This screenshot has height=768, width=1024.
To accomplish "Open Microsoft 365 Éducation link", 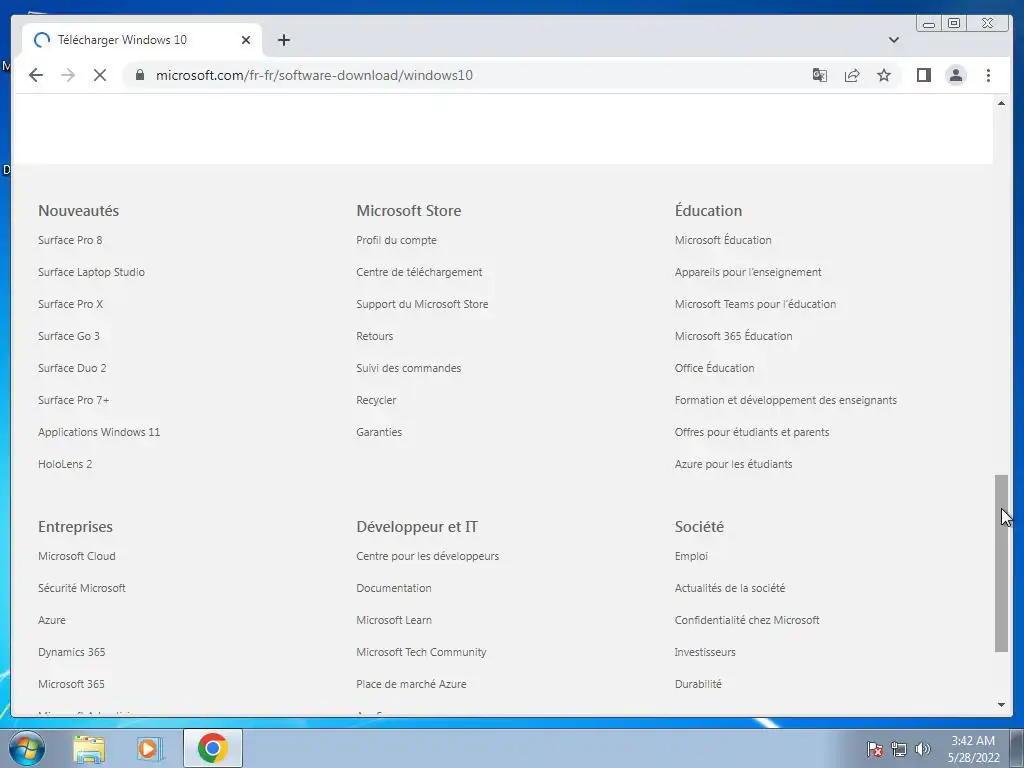I will point(733,336).
